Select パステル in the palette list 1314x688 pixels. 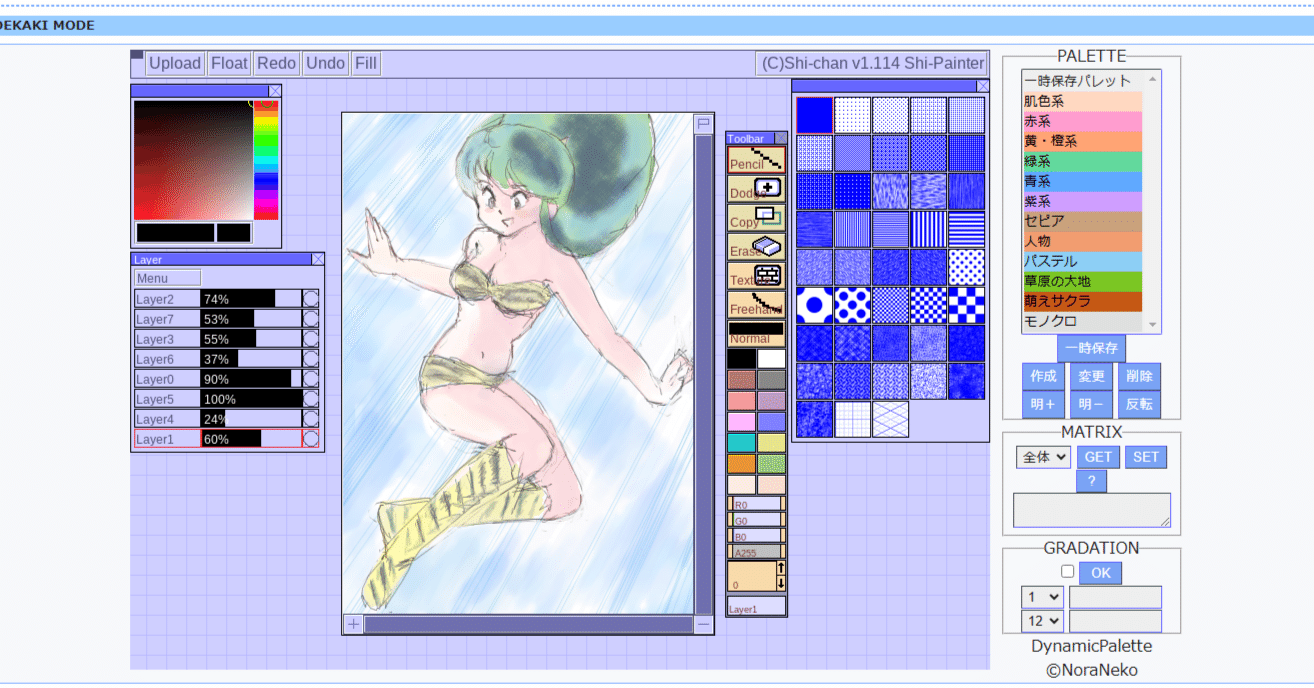click(x=1082, y=261)
